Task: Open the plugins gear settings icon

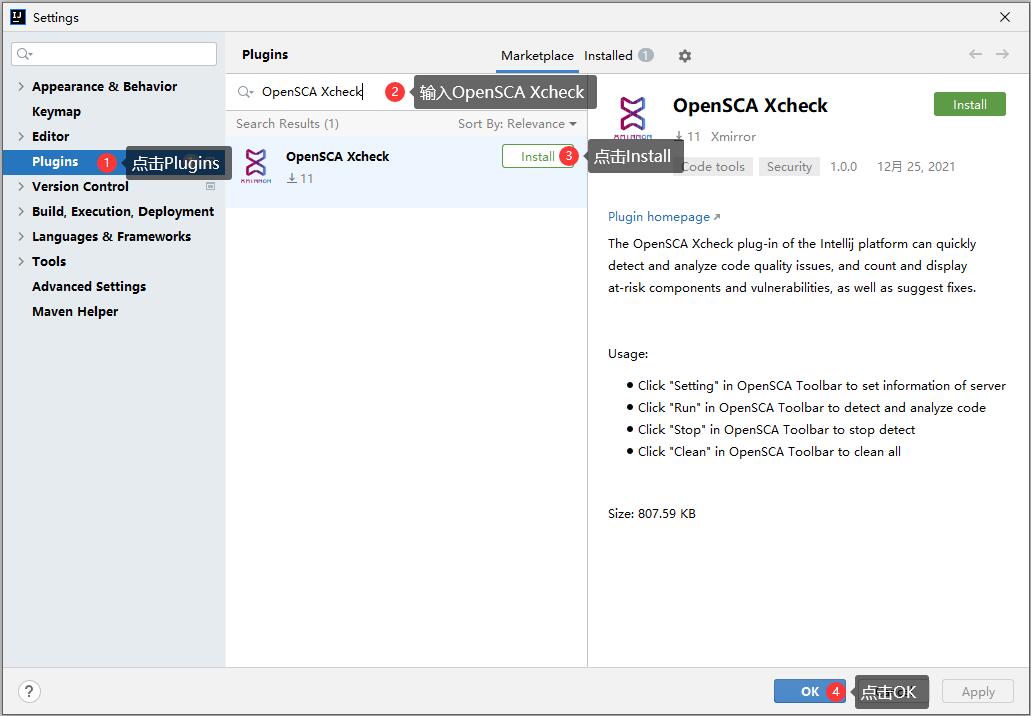Action: point(684,56)
